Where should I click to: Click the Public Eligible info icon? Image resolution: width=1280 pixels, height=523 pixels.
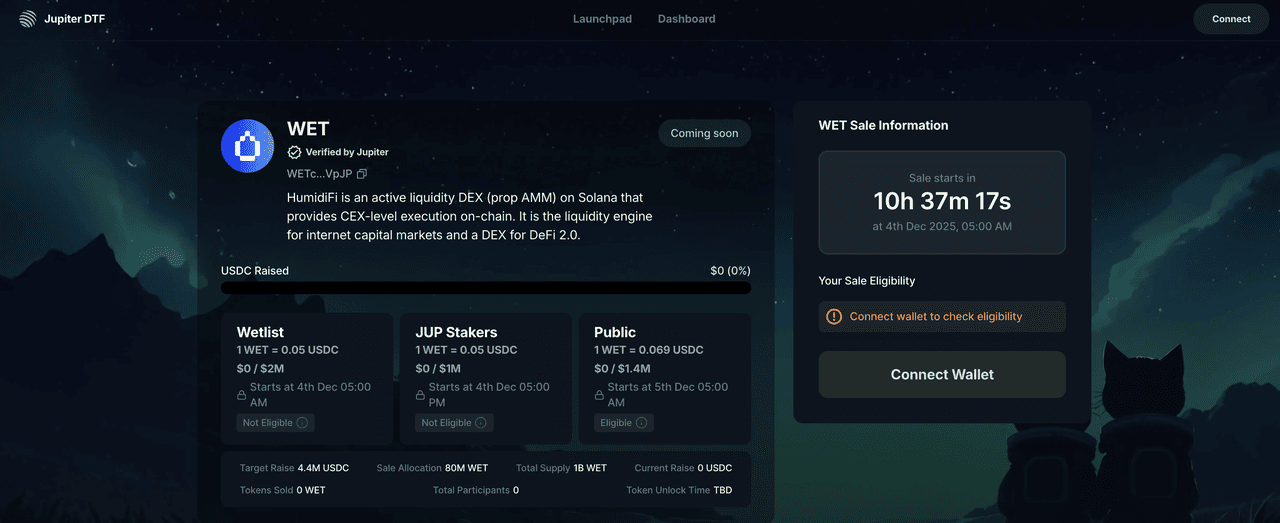coord(642,423)
